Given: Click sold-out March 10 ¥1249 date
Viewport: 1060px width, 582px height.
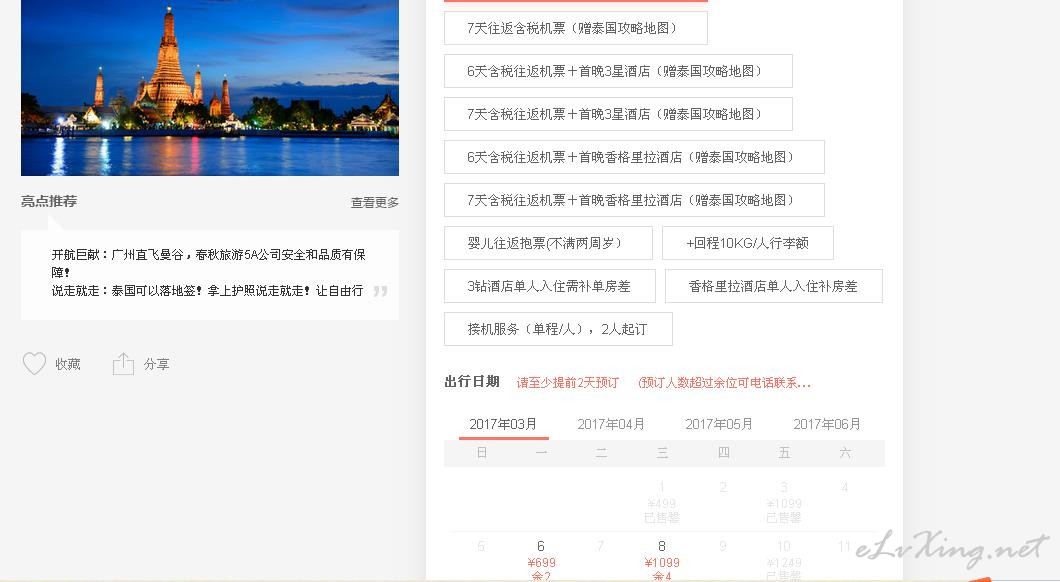Looking at the screenshot, I should 784,560.
